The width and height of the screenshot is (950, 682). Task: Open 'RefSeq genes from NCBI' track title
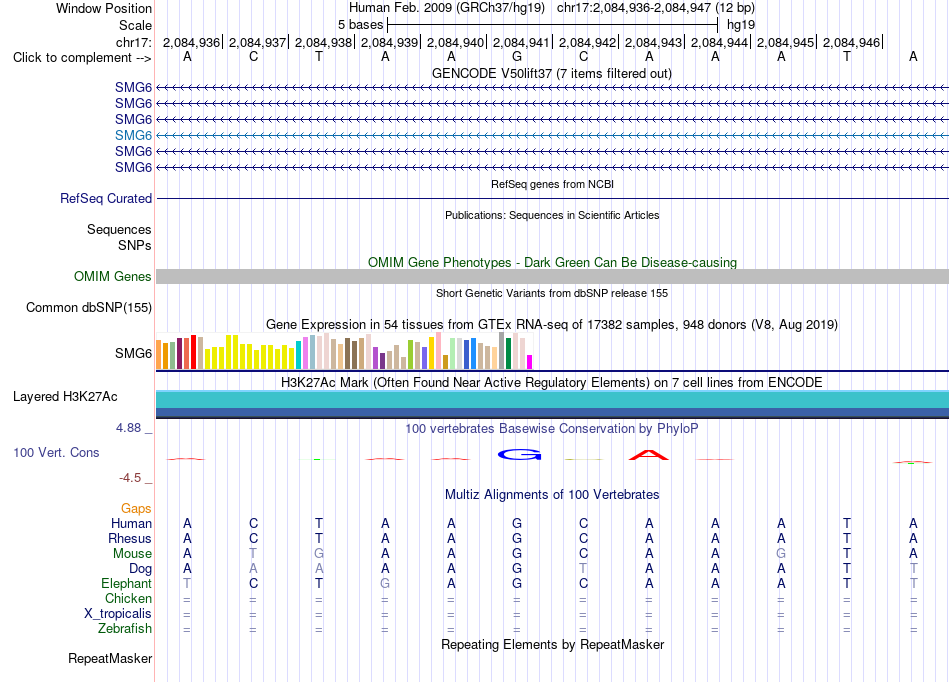click(x=553, y=184)
